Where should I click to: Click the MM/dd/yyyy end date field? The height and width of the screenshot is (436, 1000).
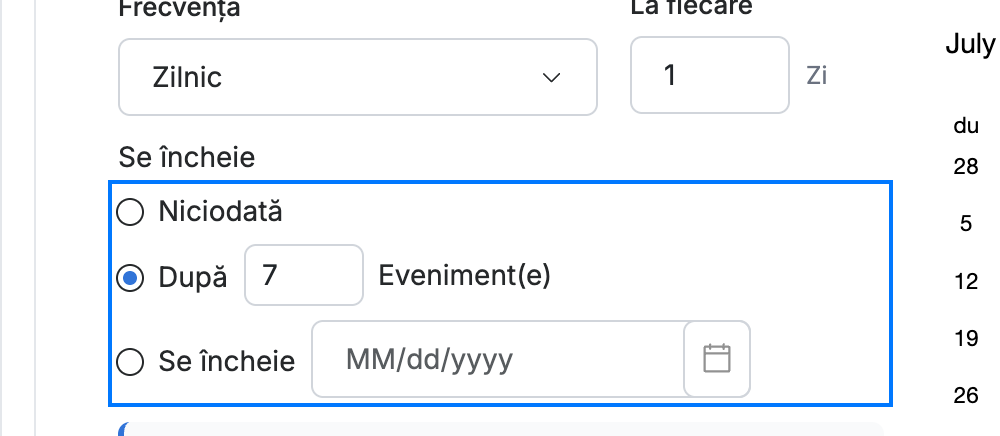click(x=498, y=359)
